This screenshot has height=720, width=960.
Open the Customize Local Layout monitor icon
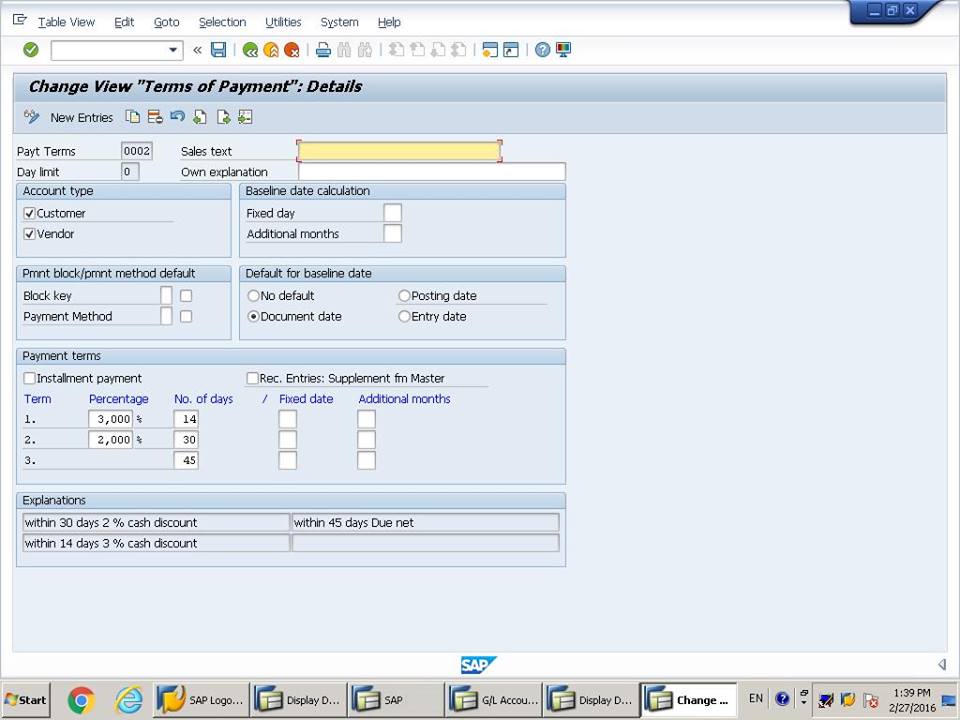(x=563, y=50)
